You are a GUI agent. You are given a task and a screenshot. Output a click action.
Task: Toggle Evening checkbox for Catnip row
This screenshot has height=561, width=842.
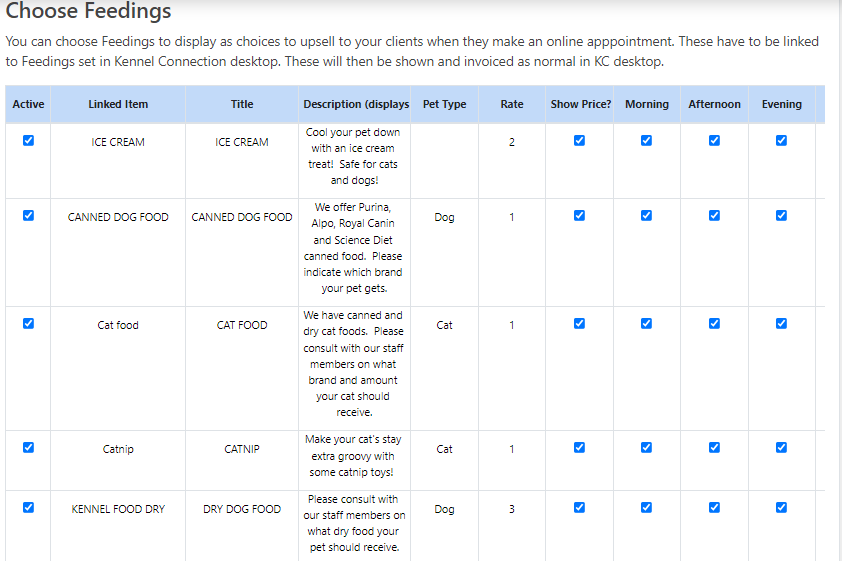pos(781,448)
